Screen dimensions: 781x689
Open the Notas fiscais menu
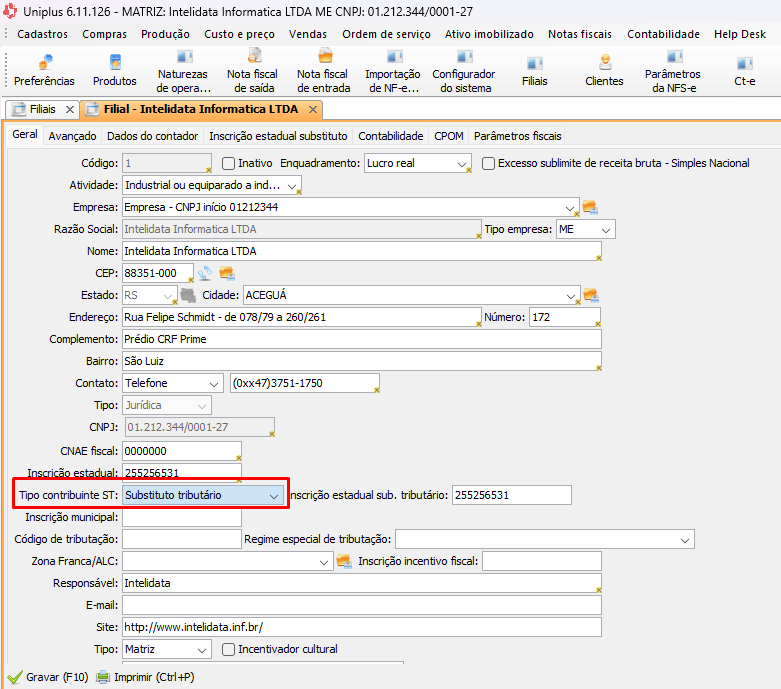[580, 34]
